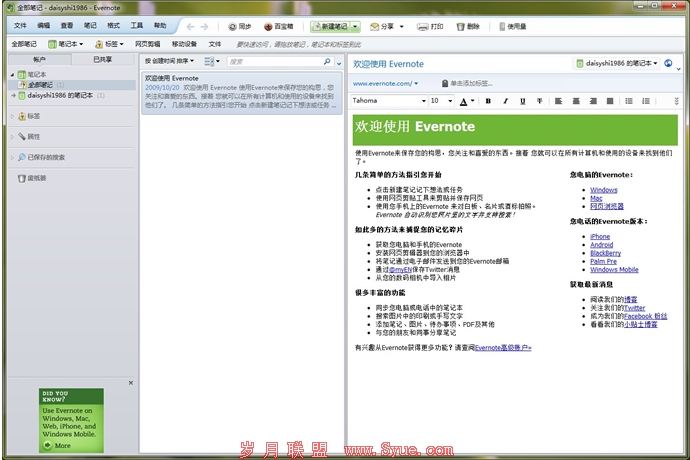The image size is (690, 460).
Task: Delete the note with 删除
Action: pos(468,27)
